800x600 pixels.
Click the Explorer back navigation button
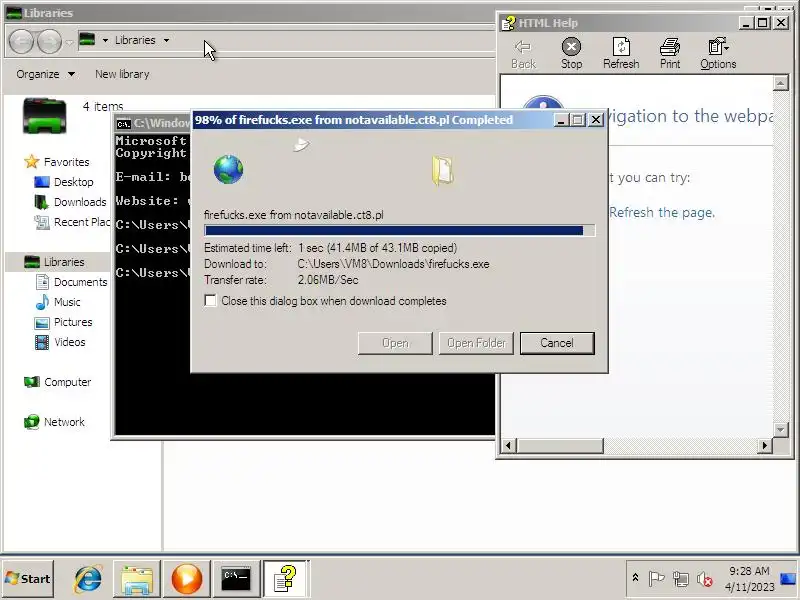(x=21, y=41)
